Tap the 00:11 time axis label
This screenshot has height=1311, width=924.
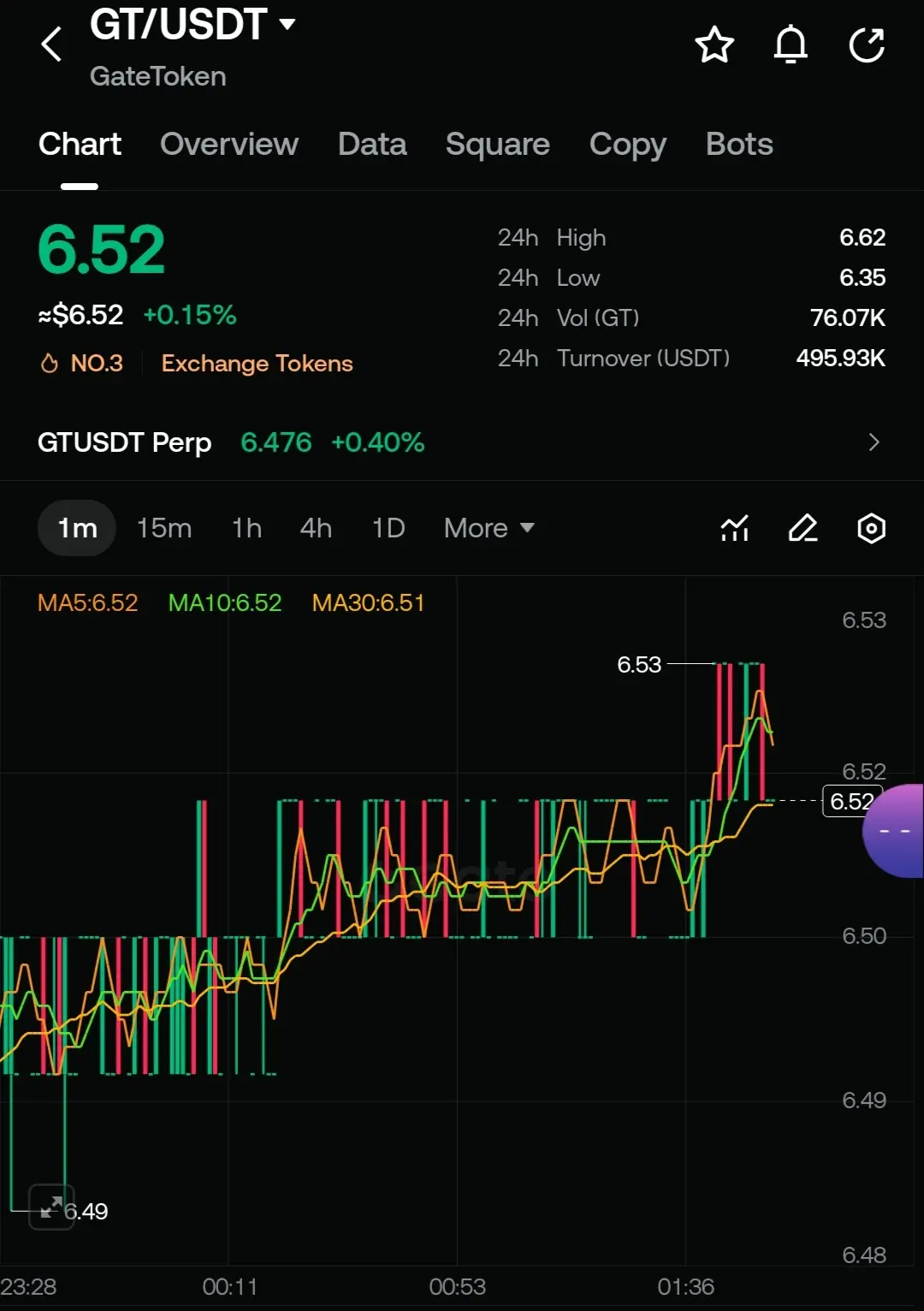coord(229,1287)
